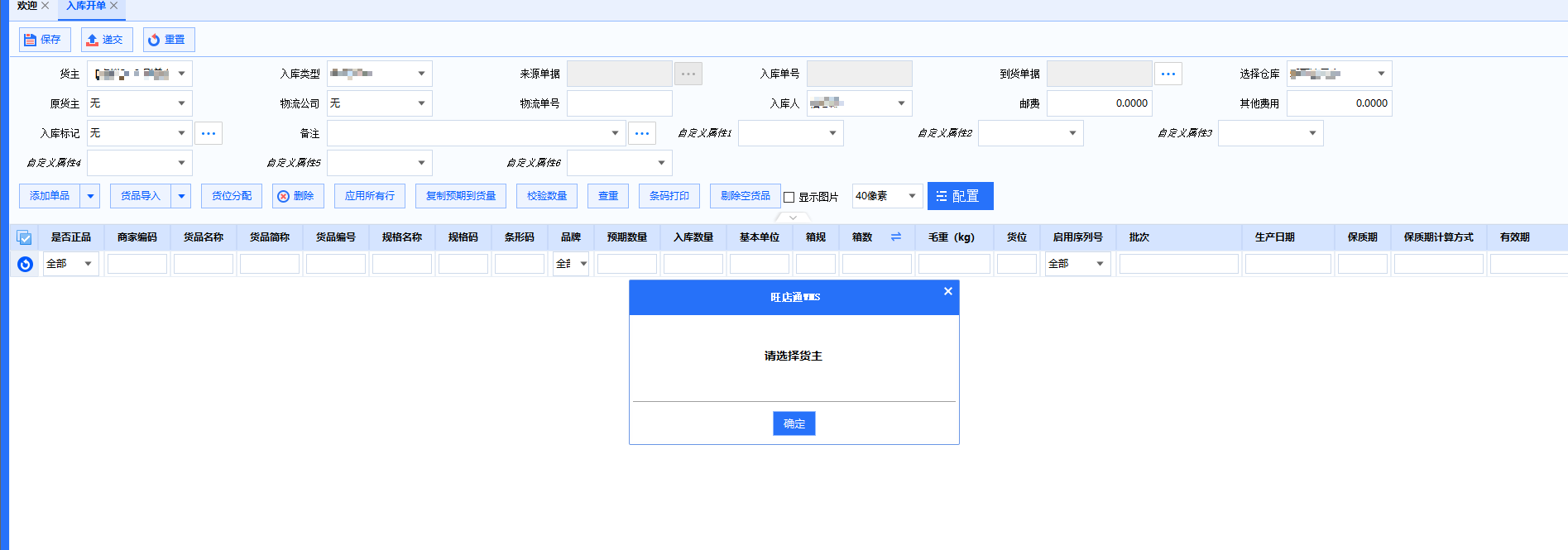Open the 货主 dropdown
The width and height of the screenshot is (1568, 550).
[181, 74]
